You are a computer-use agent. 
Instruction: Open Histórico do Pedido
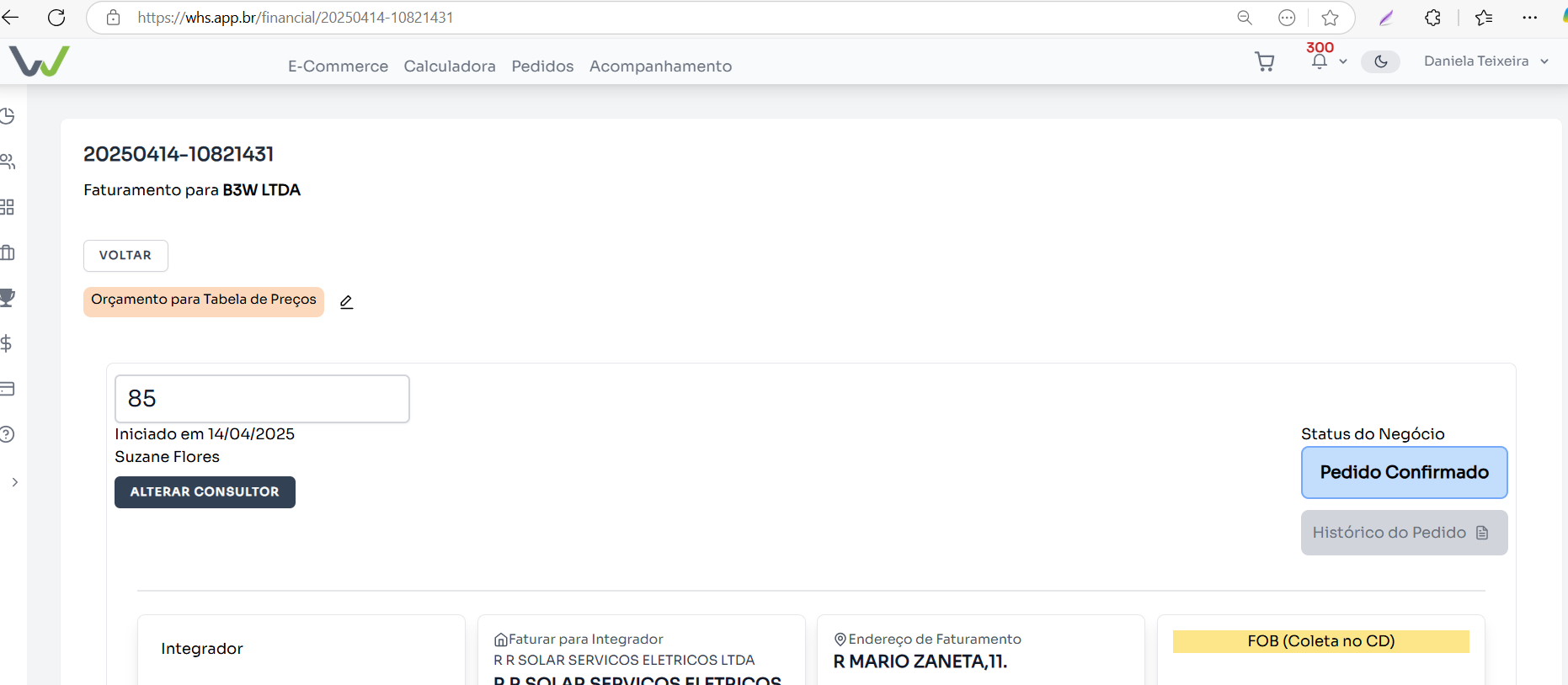[x=1403, y=533]
